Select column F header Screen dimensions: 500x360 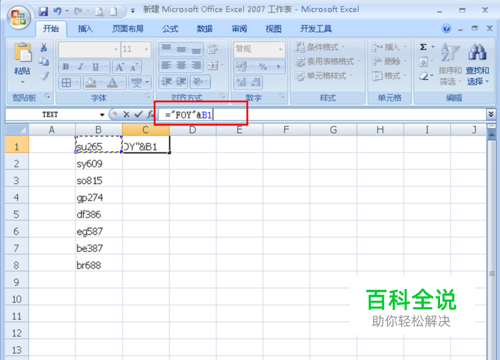click(x=286, y=129)
